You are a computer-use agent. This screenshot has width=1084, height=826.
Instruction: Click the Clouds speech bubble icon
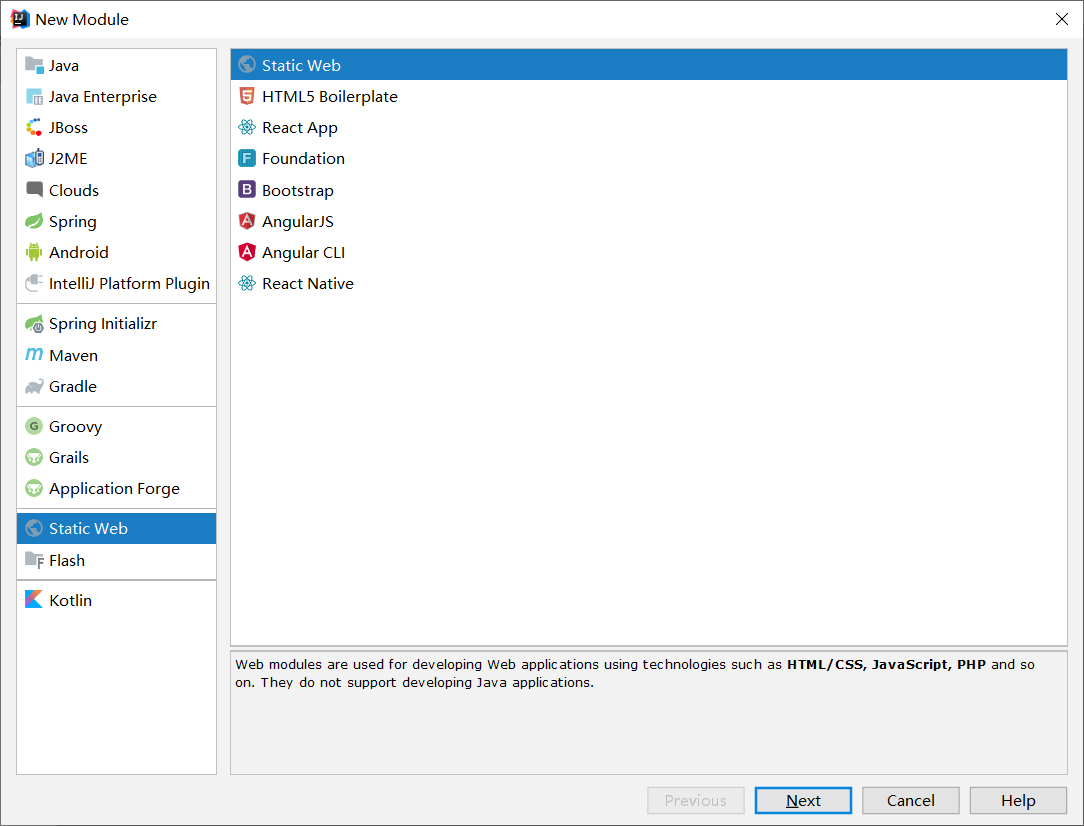pos(34,189)
